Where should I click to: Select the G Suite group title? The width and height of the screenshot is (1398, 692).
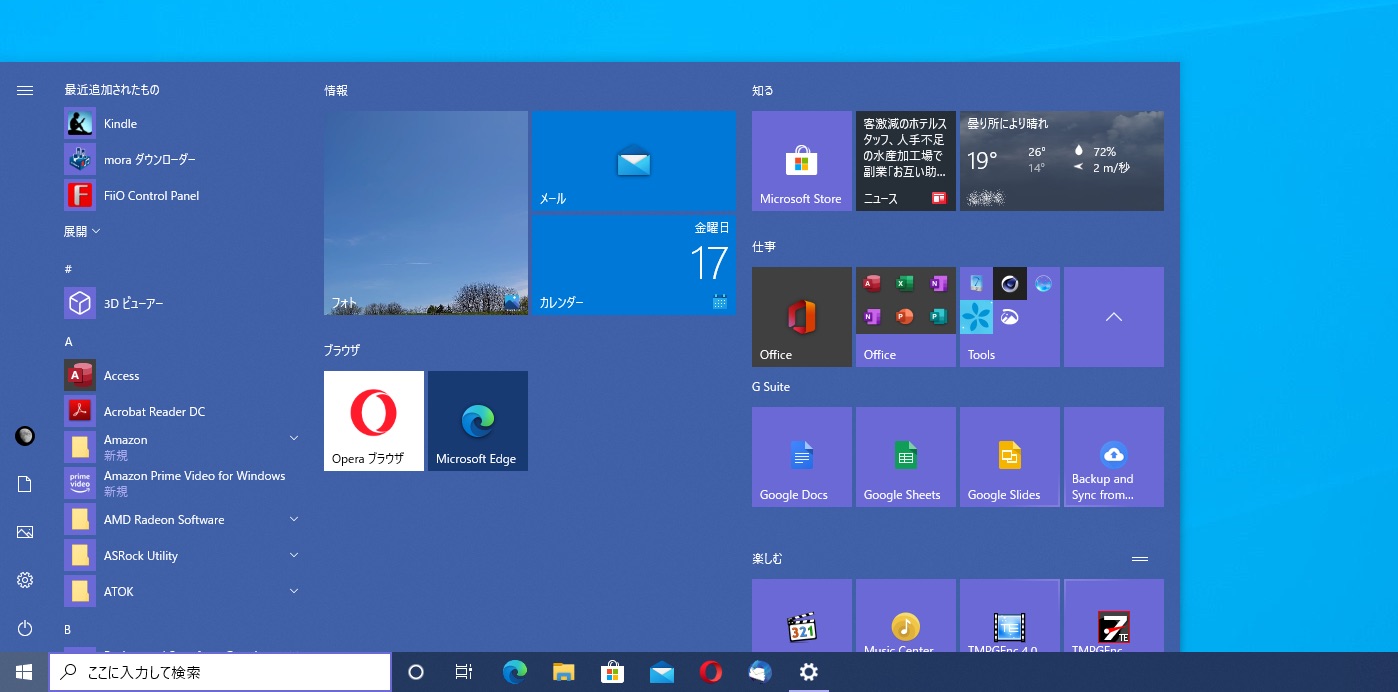pos(771,387)
